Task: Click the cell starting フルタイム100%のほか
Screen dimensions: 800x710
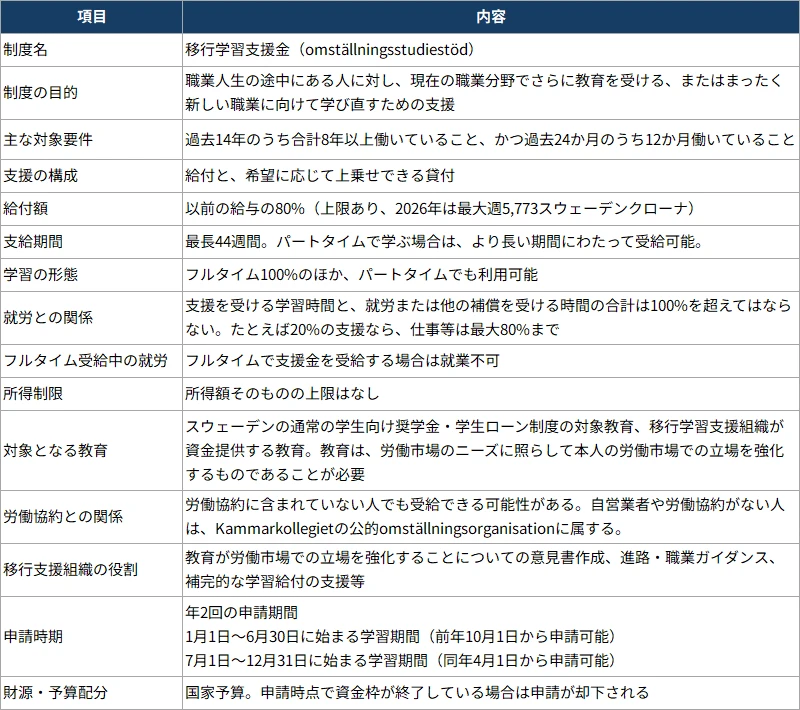Action: pyautogui.click(x=491, y=275)
